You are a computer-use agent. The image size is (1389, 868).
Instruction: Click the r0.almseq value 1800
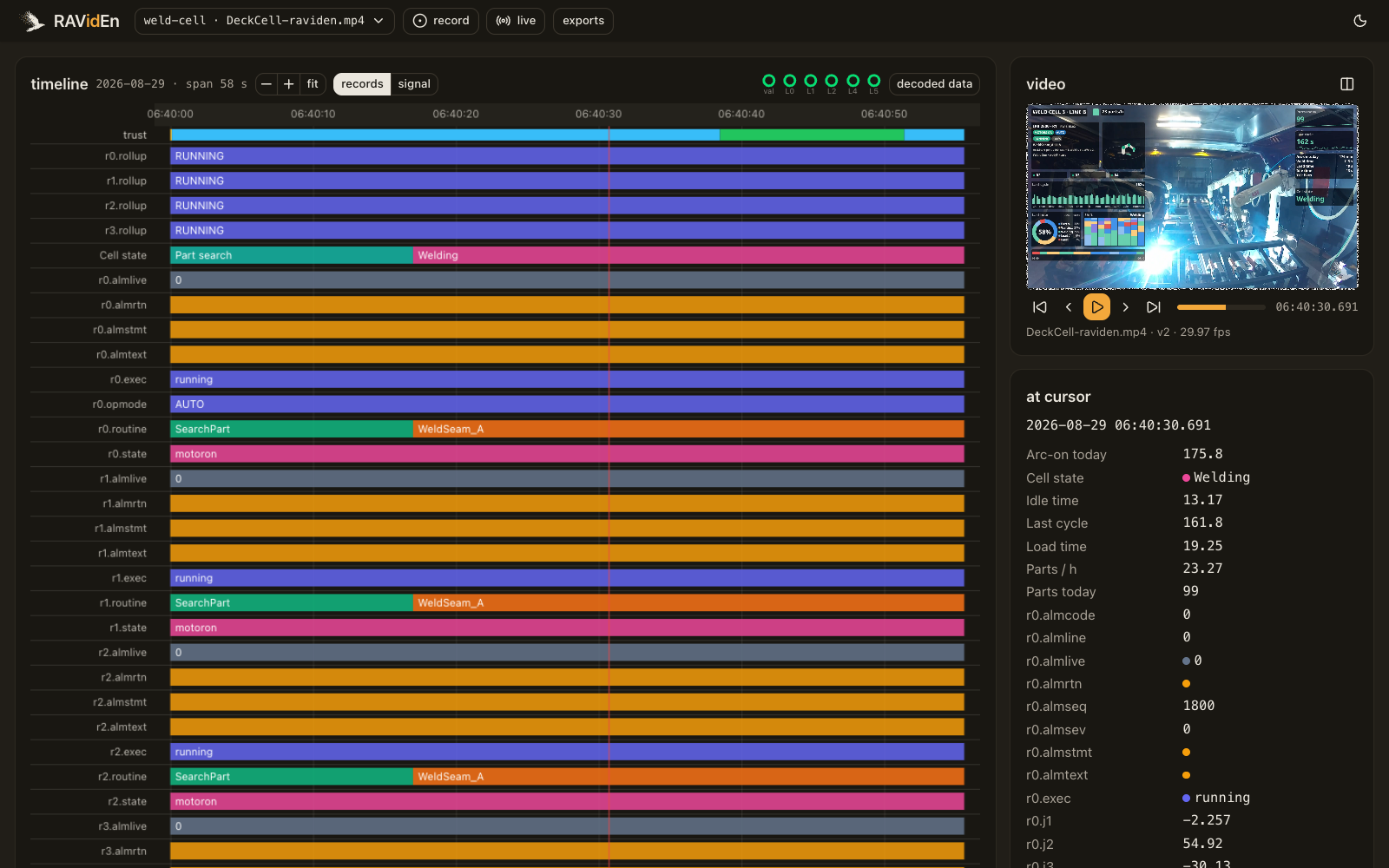1199,706
